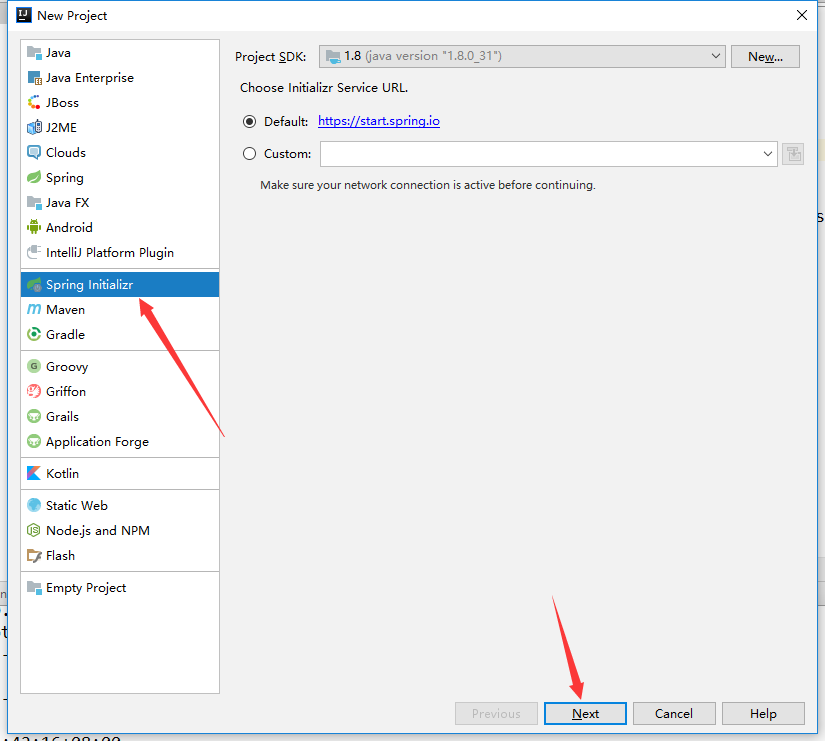
Task: Select the Java FX entry
Action: [120, 203]
